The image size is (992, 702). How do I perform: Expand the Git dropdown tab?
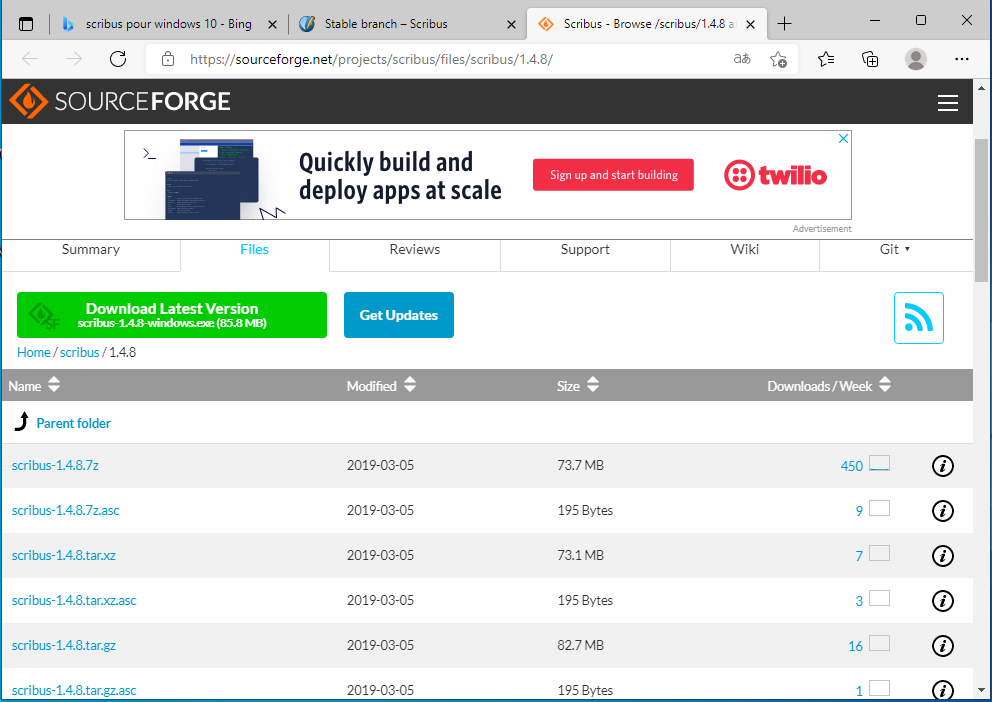(895, 249)
